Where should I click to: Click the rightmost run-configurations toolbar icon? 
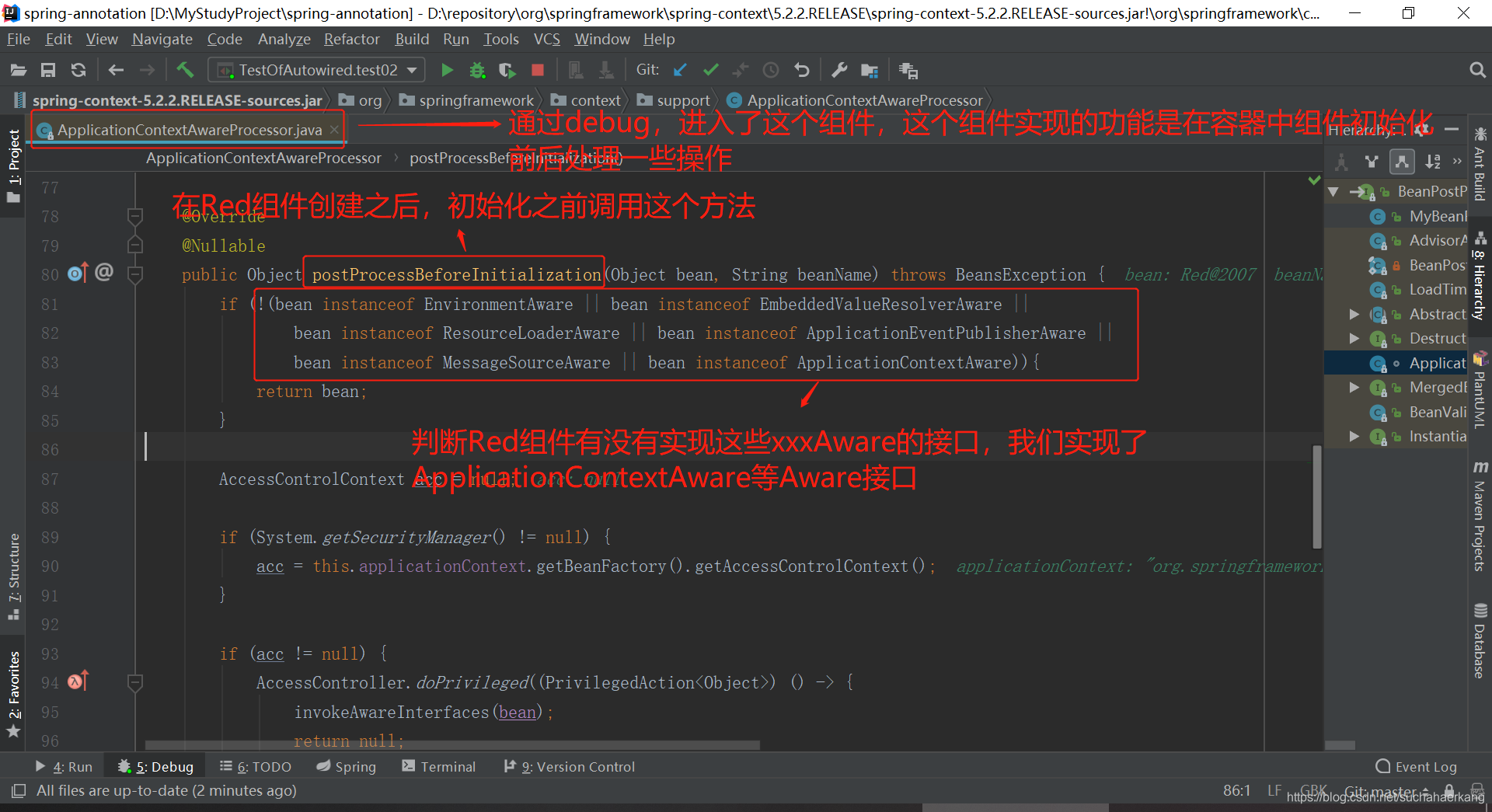tap(908, 71)
